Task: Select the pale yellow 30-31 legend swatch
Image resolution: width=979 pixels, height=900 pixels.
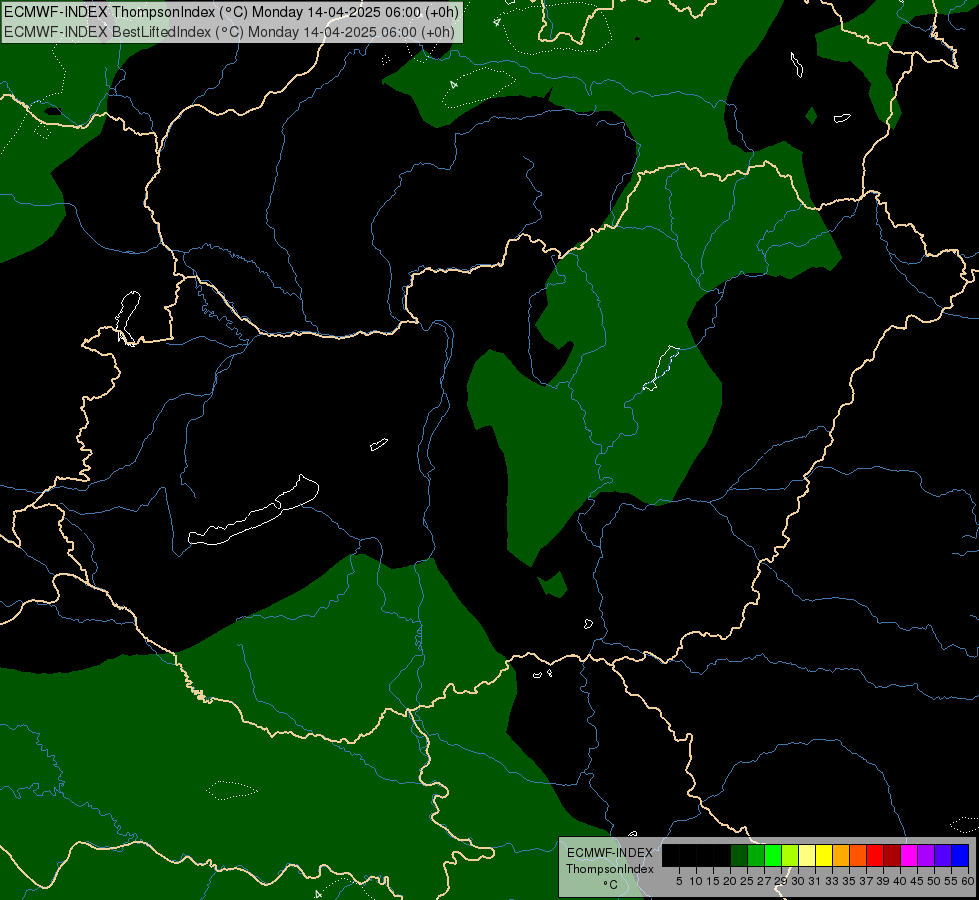Action: (807, 855)
